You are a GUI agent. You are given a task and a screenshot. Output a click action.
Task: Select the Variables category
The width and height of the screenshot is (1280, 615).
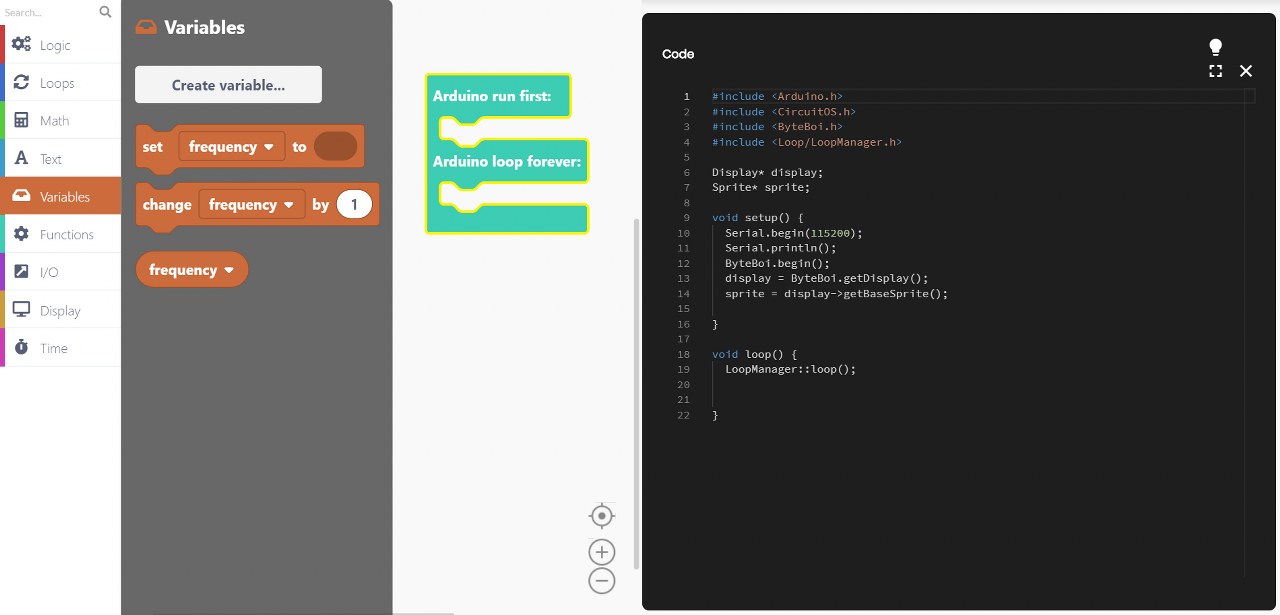tap(61, 196)
